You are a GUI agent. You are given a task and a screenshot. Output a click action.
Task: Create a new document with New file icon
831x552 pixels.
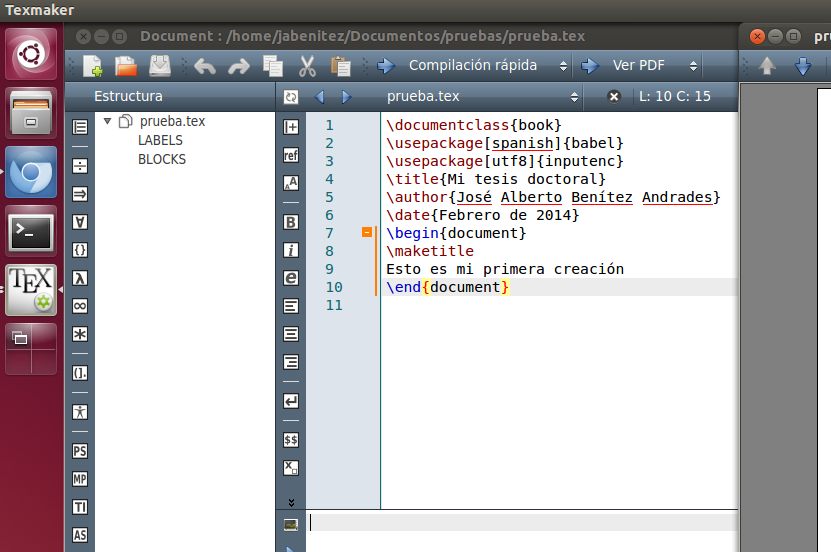point(93,66)
